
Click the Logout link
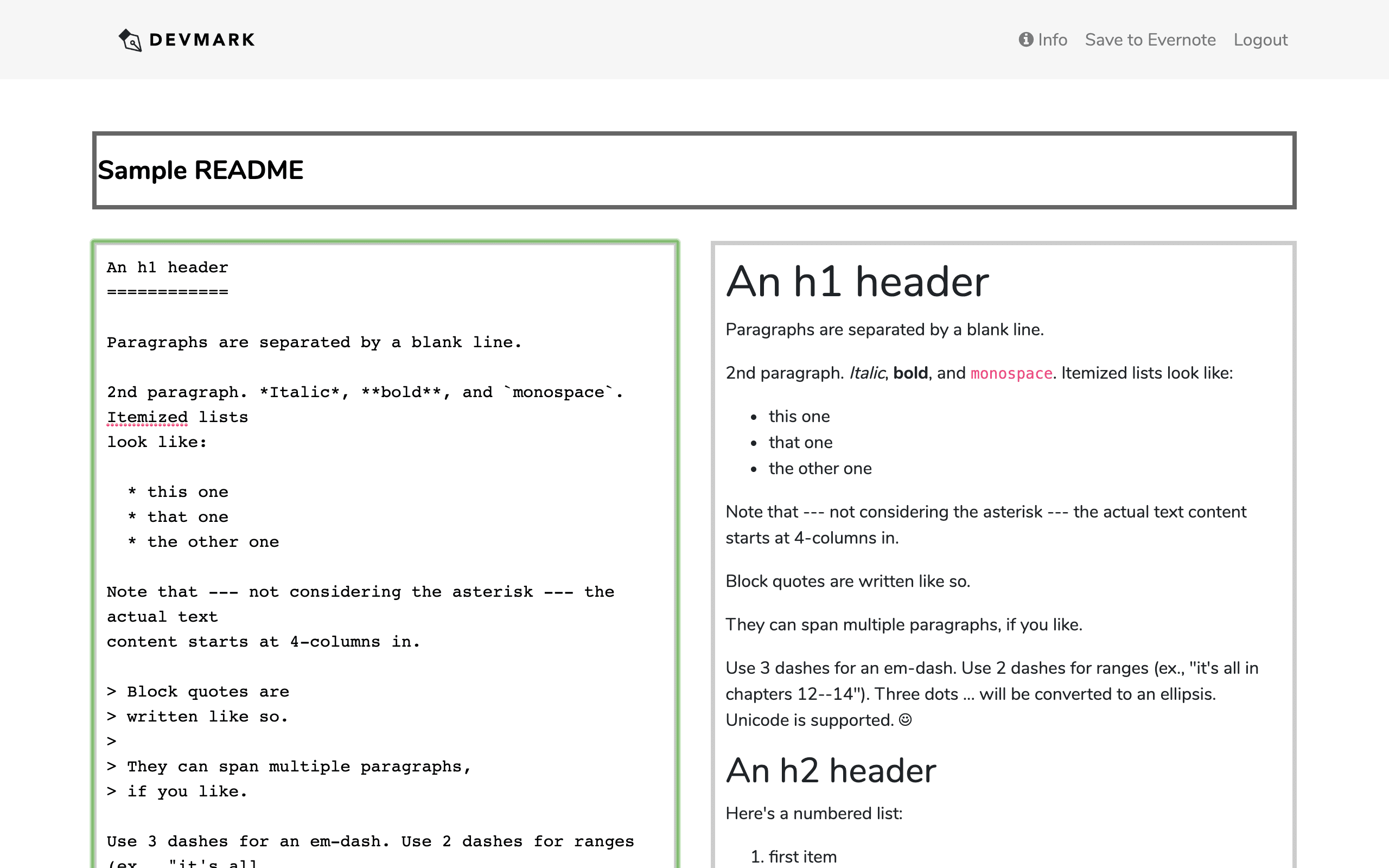(x=1260, y=39)
